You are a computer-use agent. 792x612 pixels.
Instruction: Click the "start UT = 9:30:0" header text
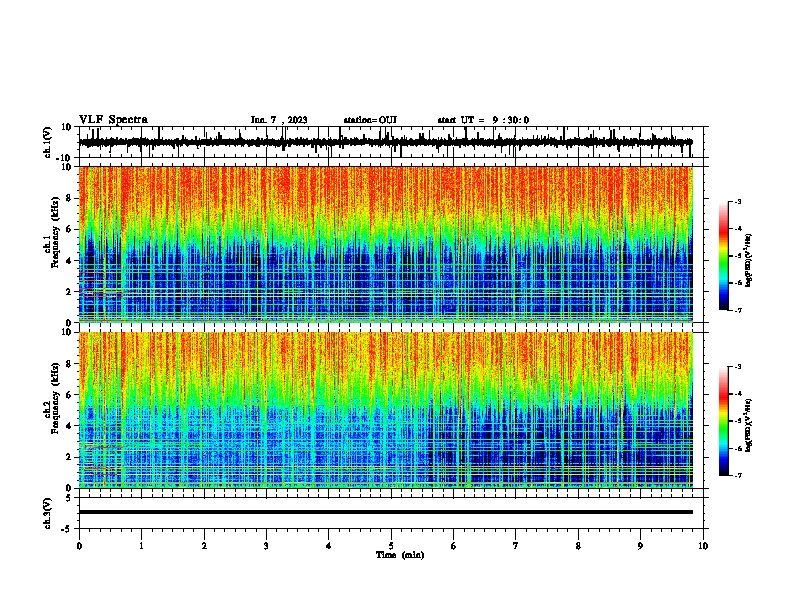click(x=483, y=120)
